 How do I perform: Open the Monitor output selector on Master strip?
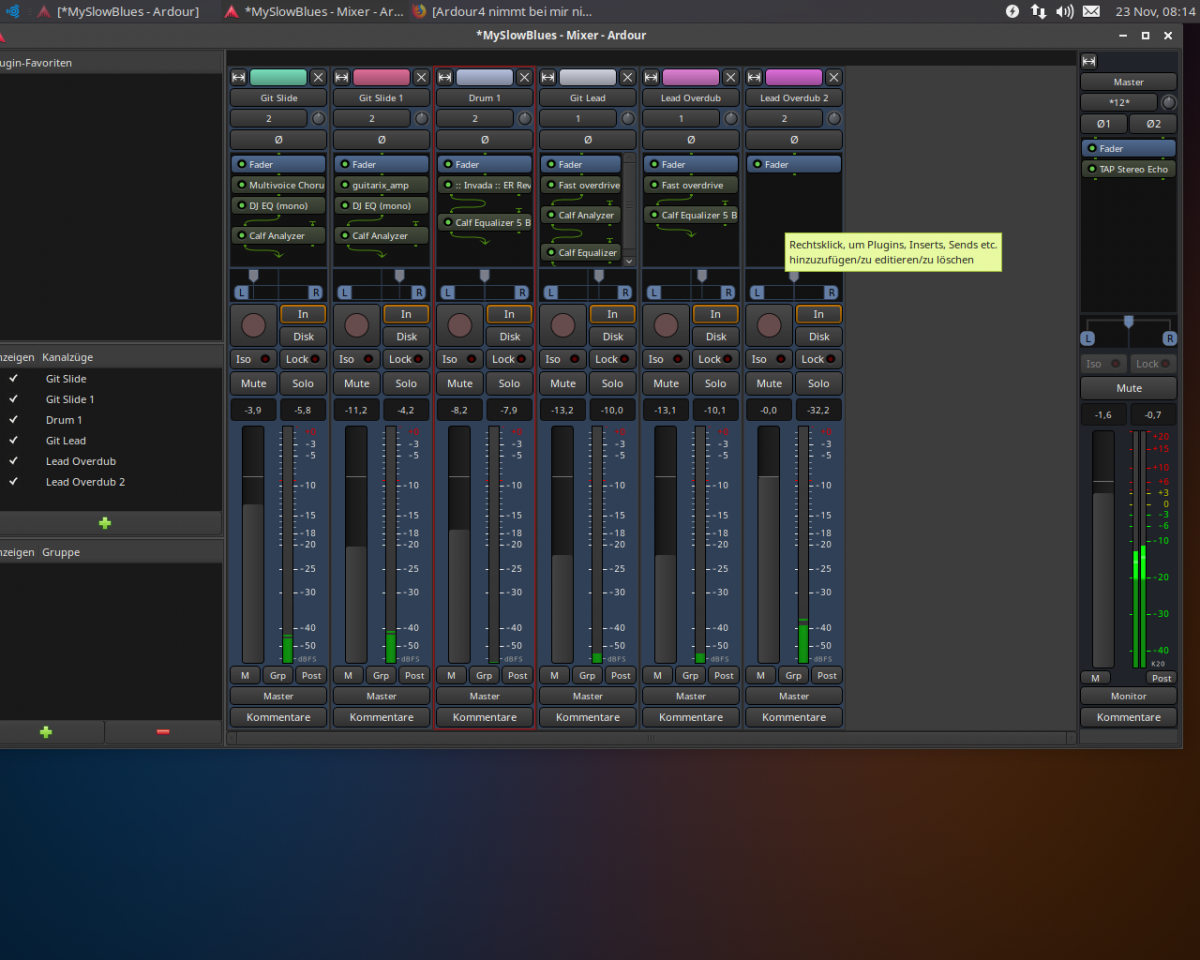click(1128, 696)
